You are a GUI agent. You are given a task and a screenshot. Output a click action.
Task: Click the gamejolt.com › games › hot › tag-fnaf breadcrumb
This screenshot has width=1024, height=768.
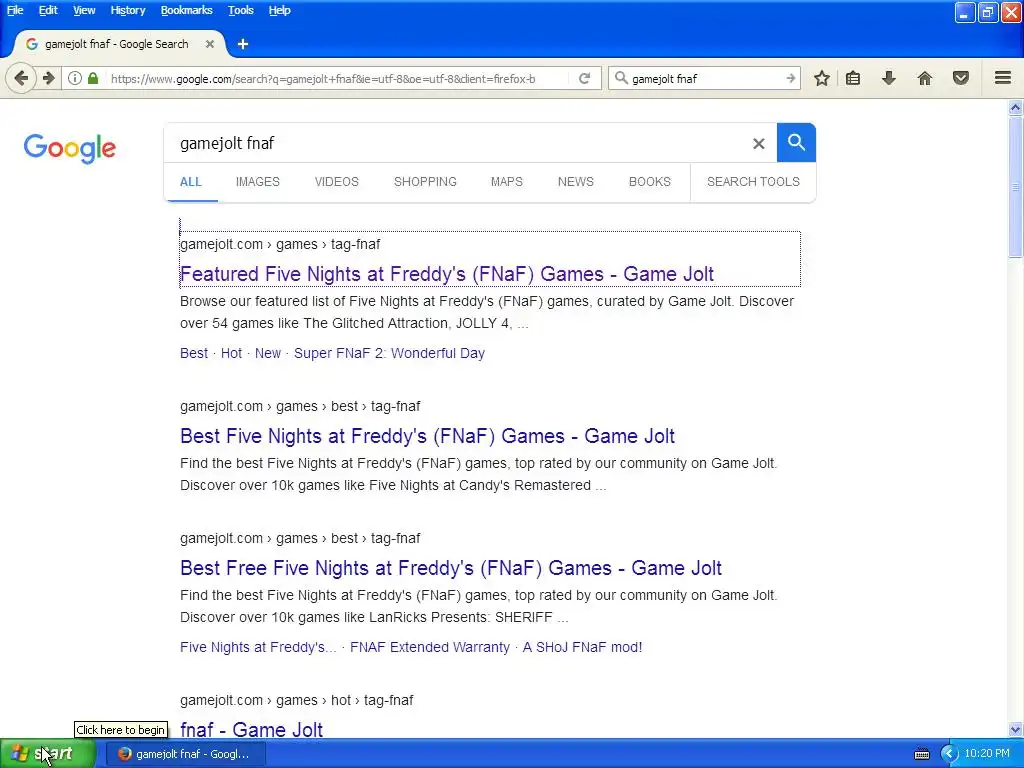click(296, 700)
